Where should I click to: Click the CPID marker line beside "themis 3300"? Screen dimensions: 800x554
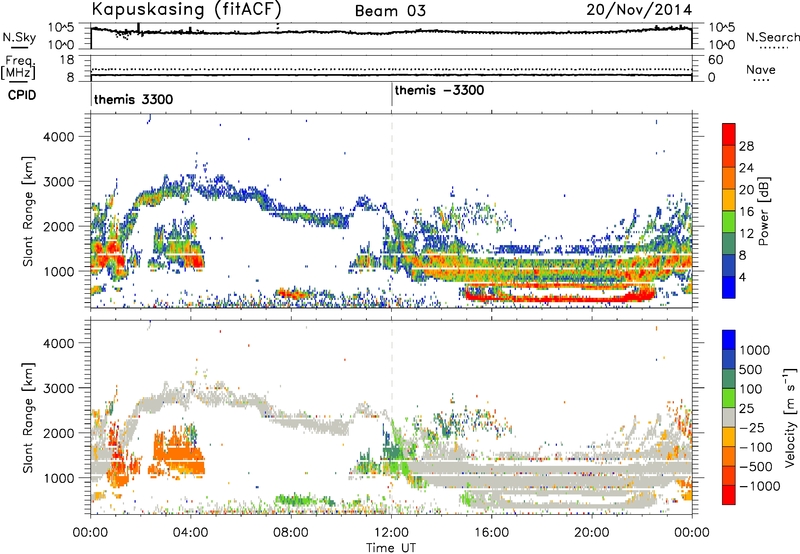[91, 94]
